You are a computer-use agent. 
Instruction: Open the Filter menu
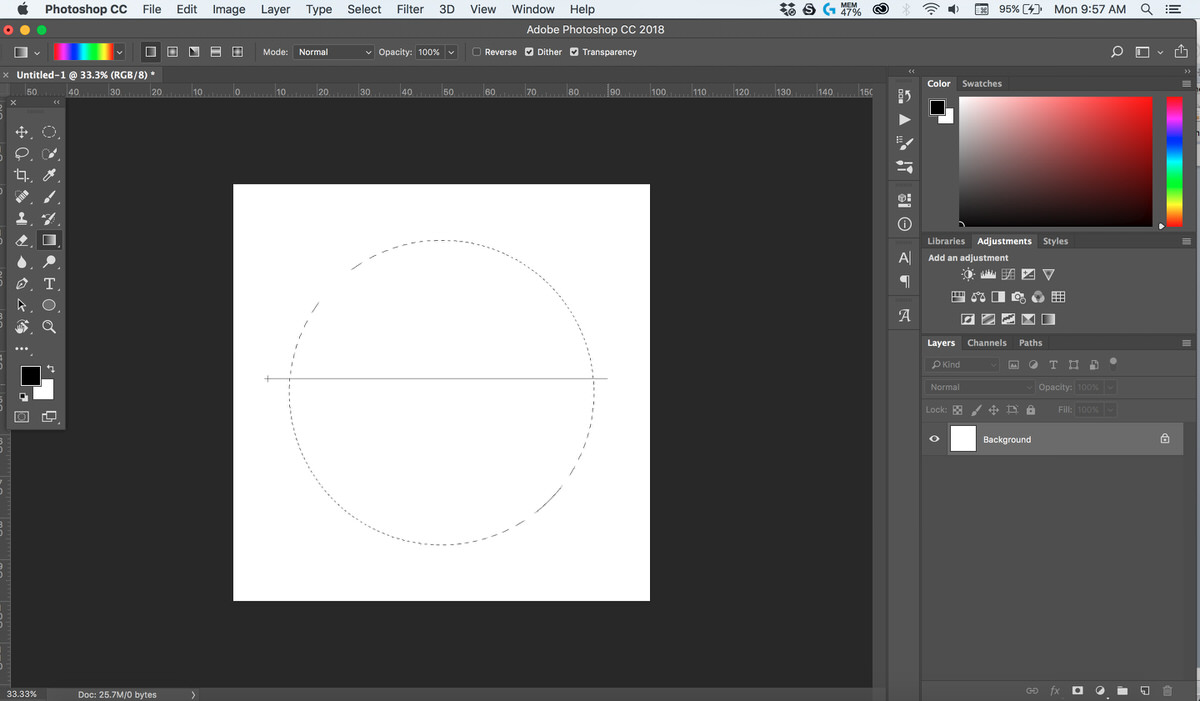point(410,9)
